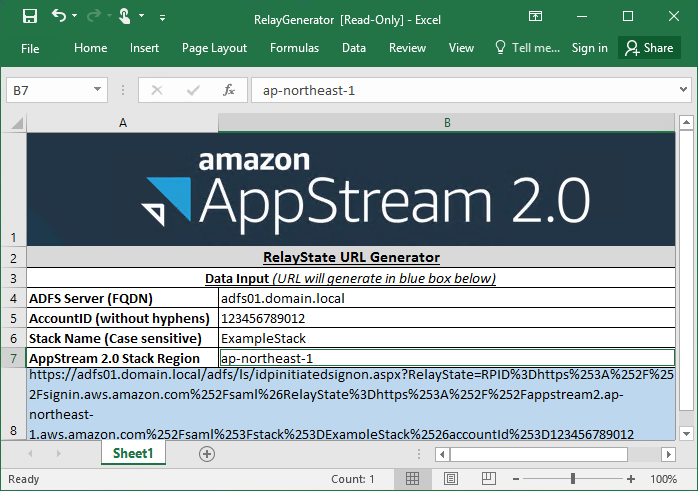This screenshot has width=698, height=491.
Task: Switch to the Data ribbon tab
Action: click(354, 48)
